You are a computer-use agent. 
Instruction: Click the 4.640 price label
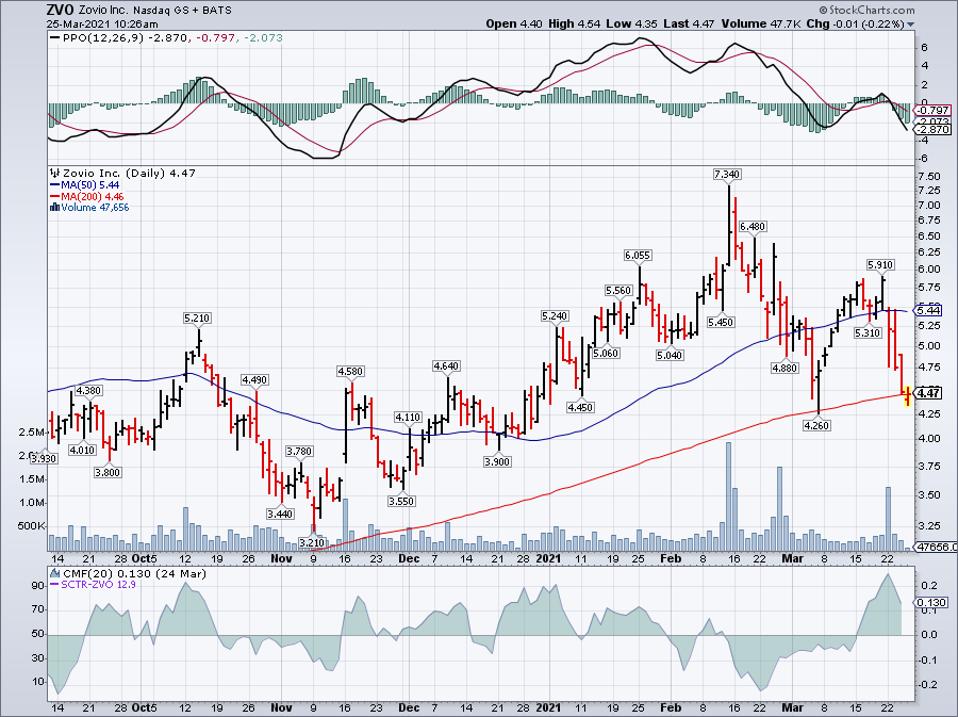[446, 366]
